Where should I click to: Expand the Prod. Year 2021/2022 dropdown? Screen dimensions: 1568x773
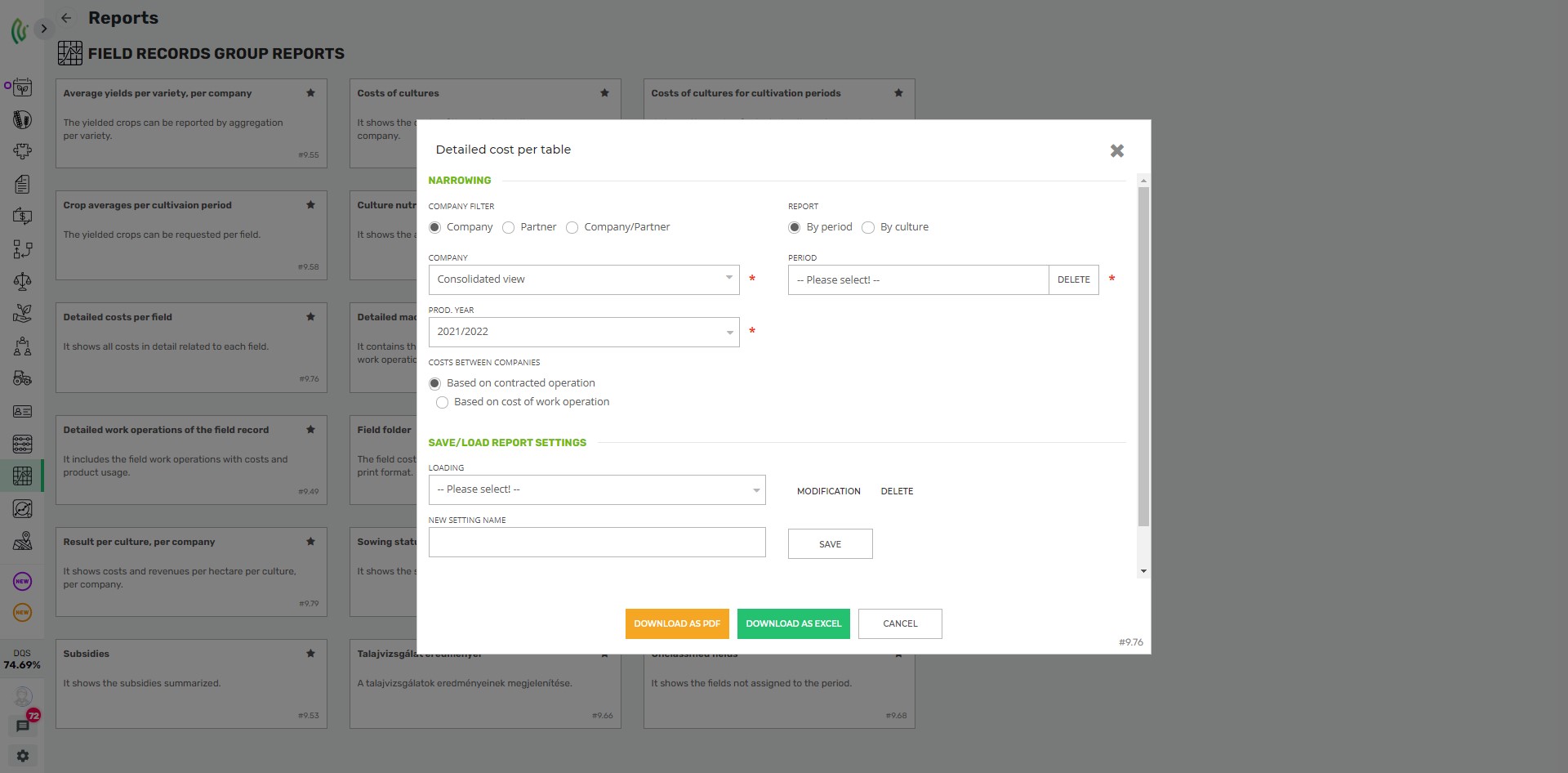583,332
